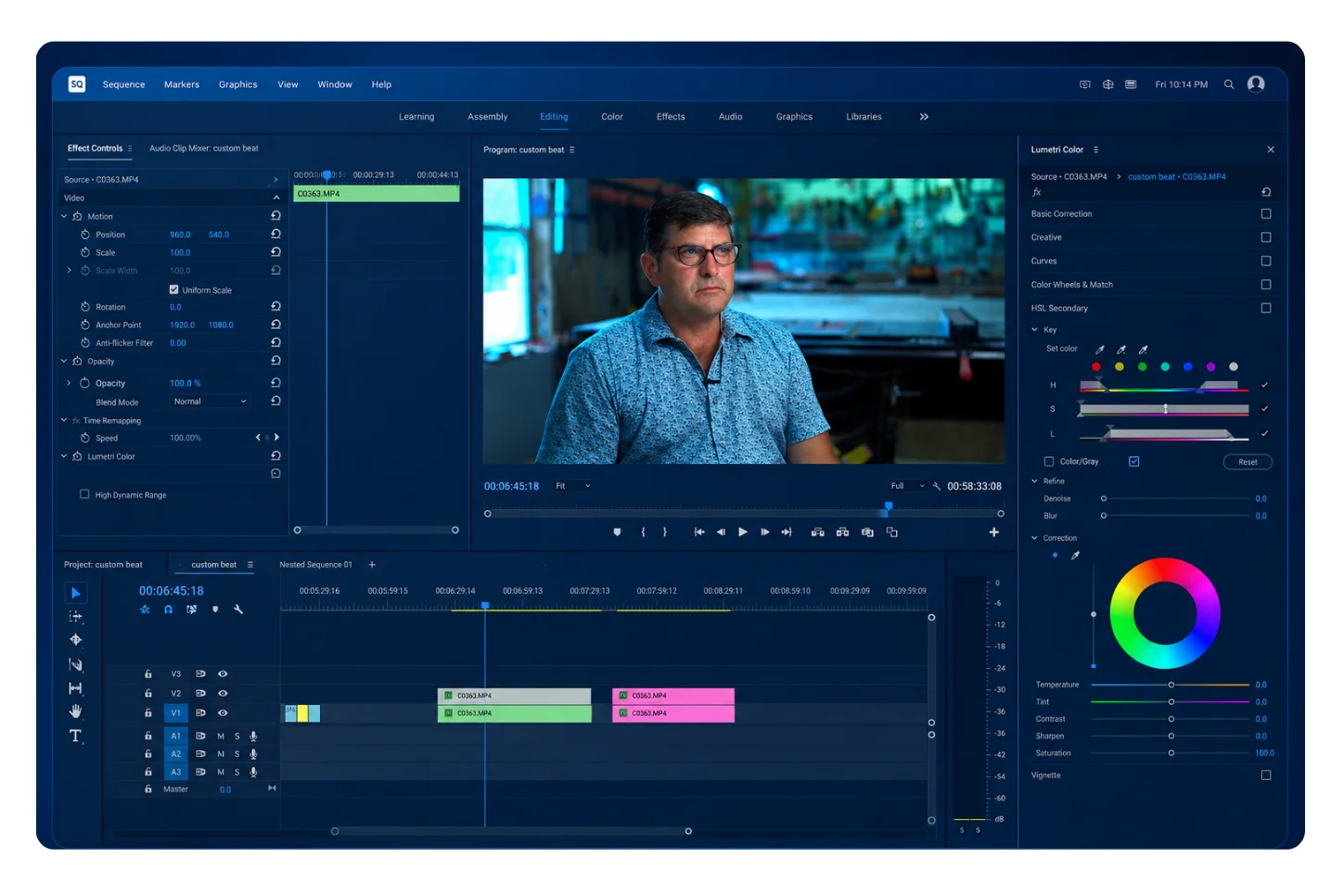Viewport: 1344px width, 896px height.
Task: Open the search magnifier in menu bar
Action: point(1229,84)
